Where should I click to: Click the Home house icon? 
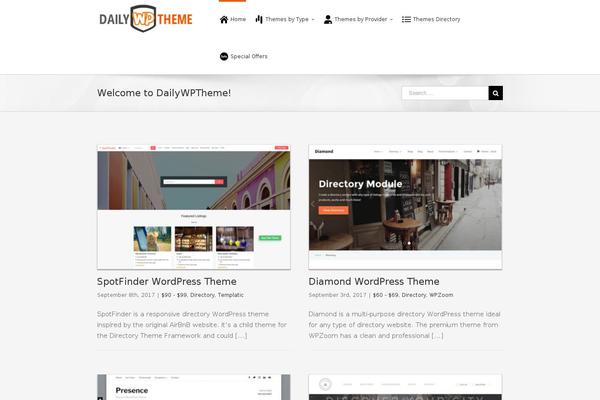tap(224, 19)
